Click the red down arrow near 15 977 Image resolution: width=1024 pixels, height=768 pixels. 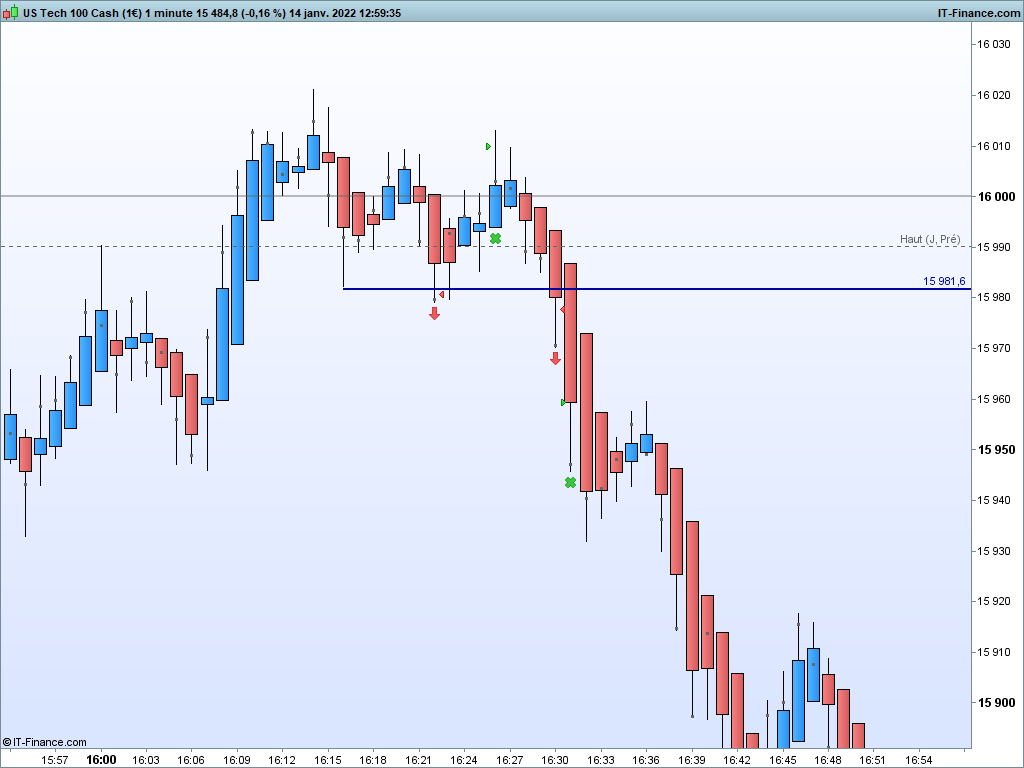[x=434, y=313]
